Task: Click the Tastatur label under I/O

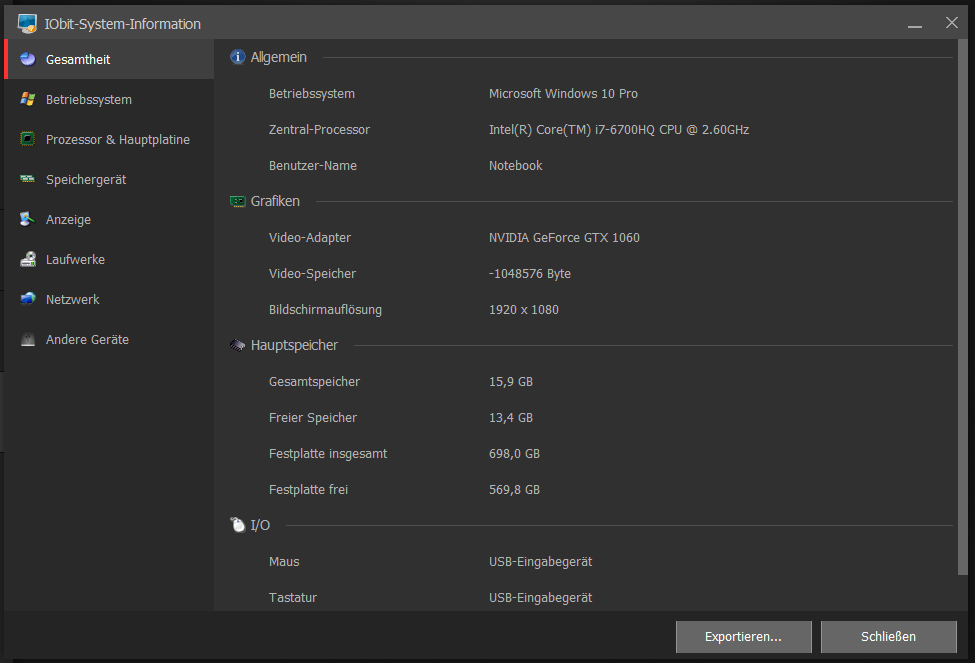Action: click(293, 598)
